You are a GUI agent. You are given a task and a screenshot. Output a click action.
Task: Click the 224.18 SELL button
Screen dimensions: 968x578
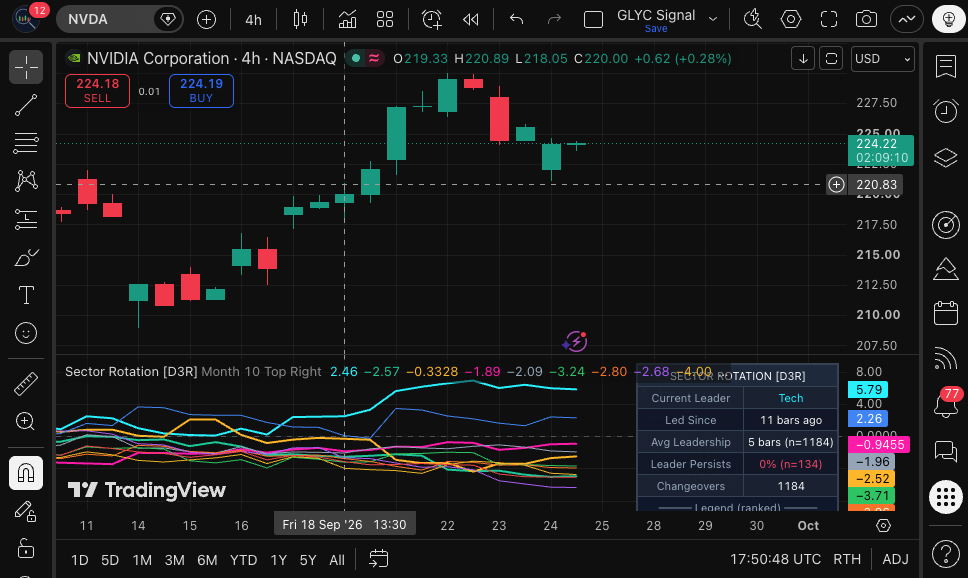(98, 91)
